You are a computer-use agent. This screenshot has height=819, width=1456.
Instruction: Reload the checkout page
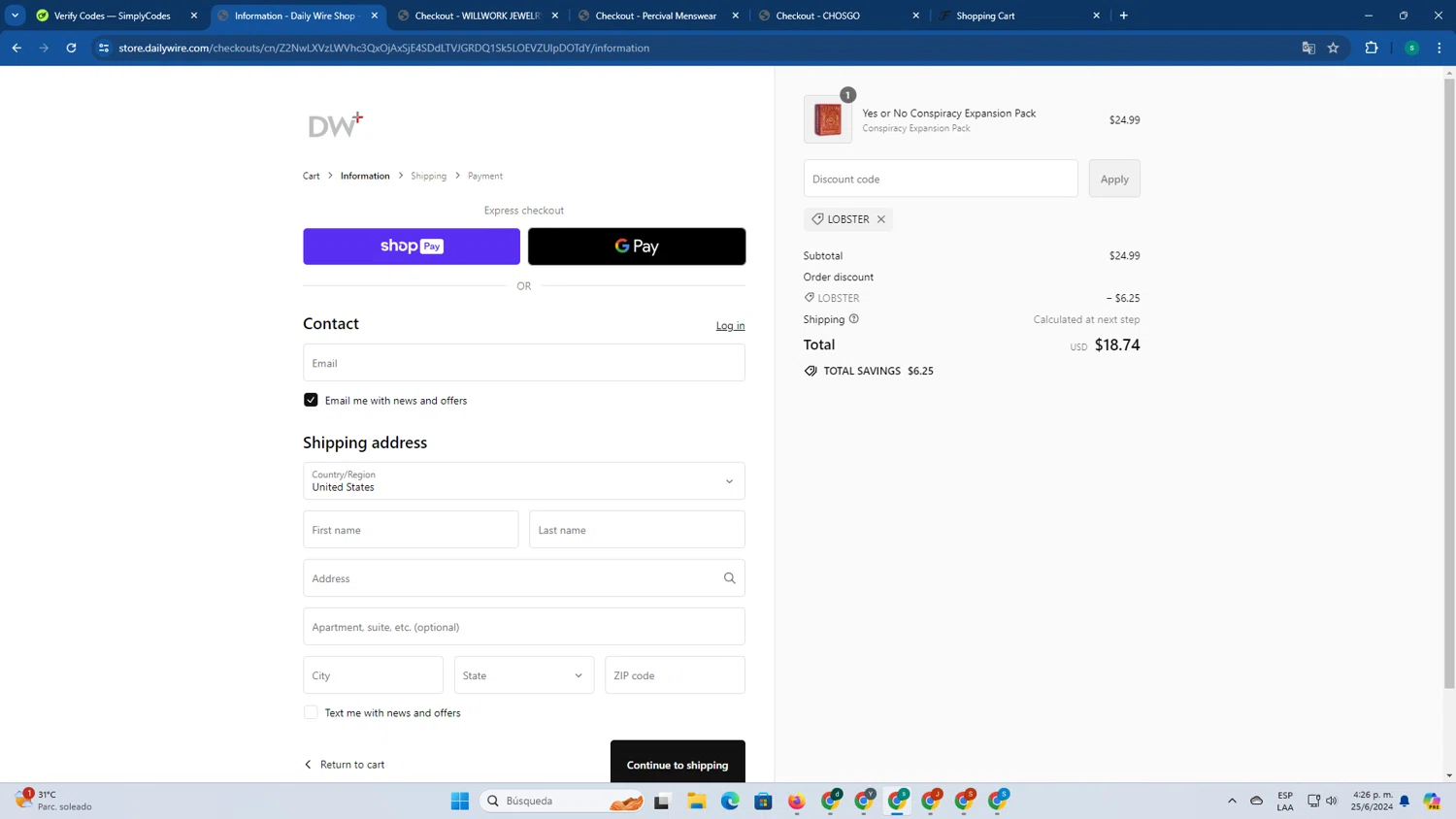(71, 48)
